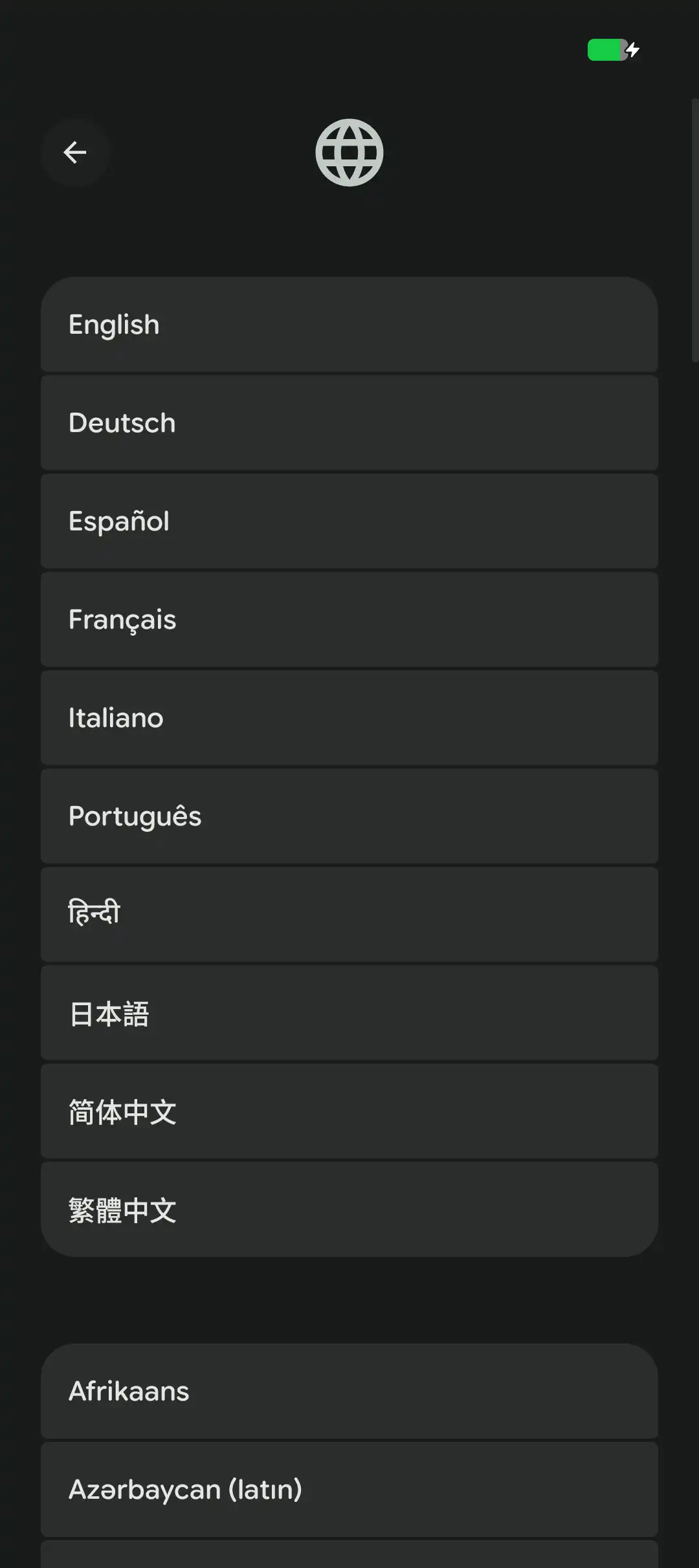The image size is (699, 1568).
Task: Click the vertical scrollbar thumb
Action: click(694, 230)
